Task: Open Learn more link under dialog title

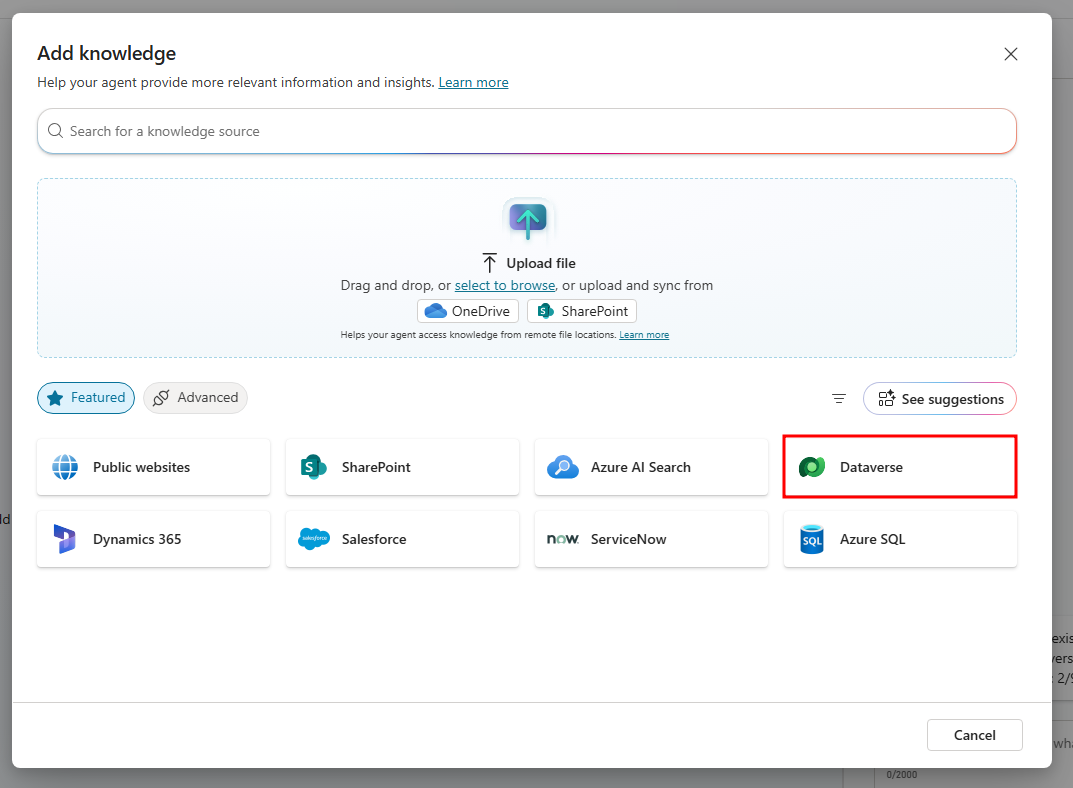Action: [474, 82]
